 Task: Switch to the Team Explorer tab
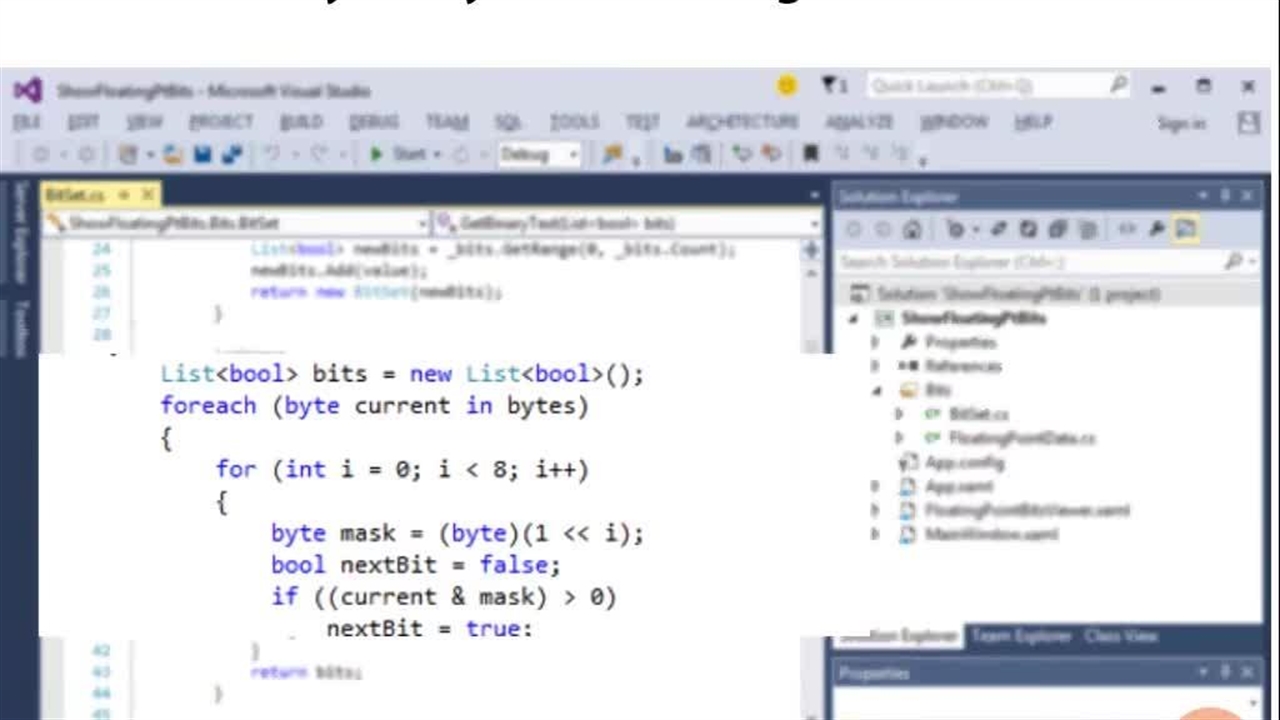pos(1020,636)
